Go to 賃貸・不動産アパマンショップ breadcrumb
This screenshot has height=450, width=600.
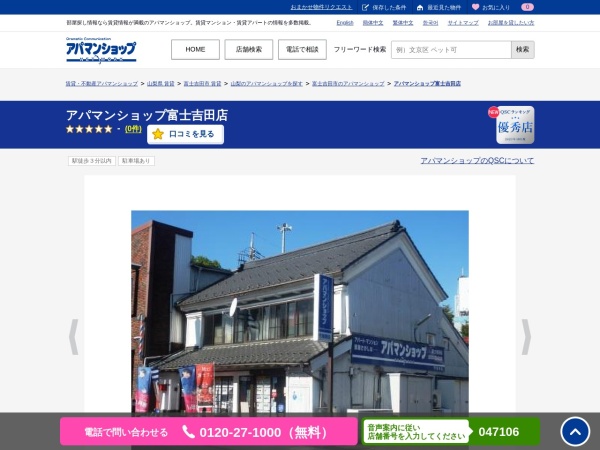[102, 83]
